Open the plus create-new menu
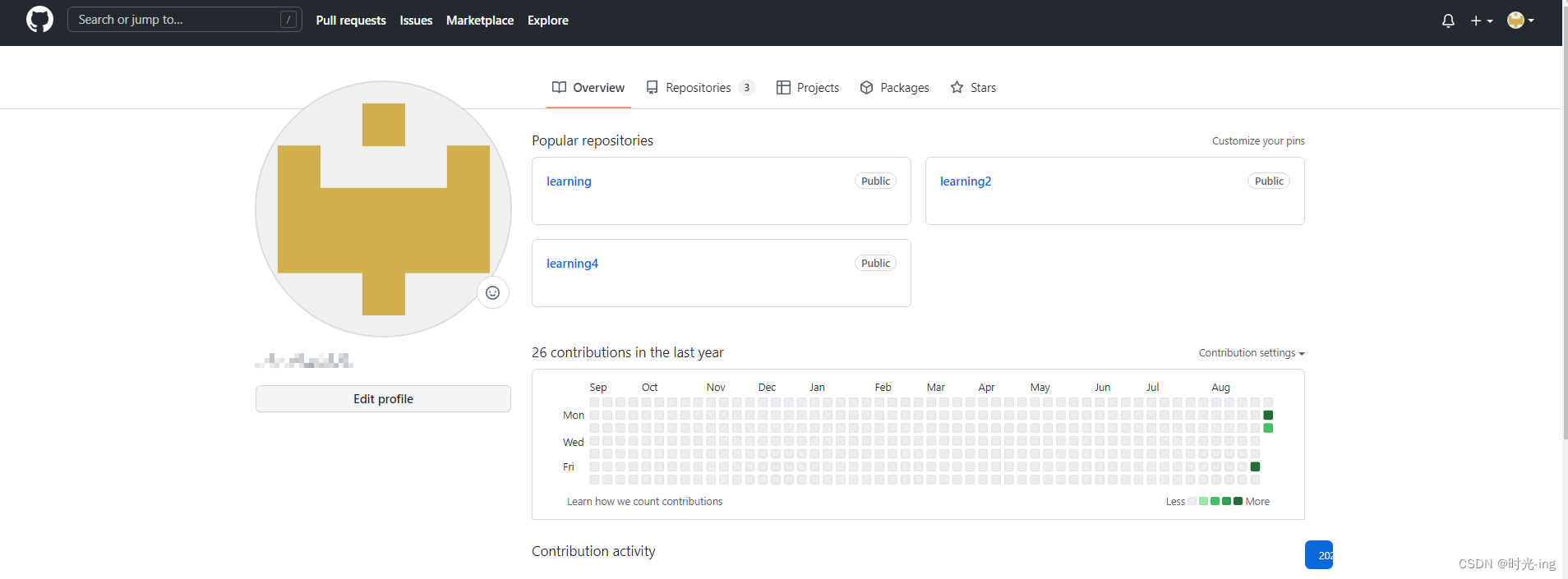The height and width of the screenshot is (579, 1568). point(1481,21)
